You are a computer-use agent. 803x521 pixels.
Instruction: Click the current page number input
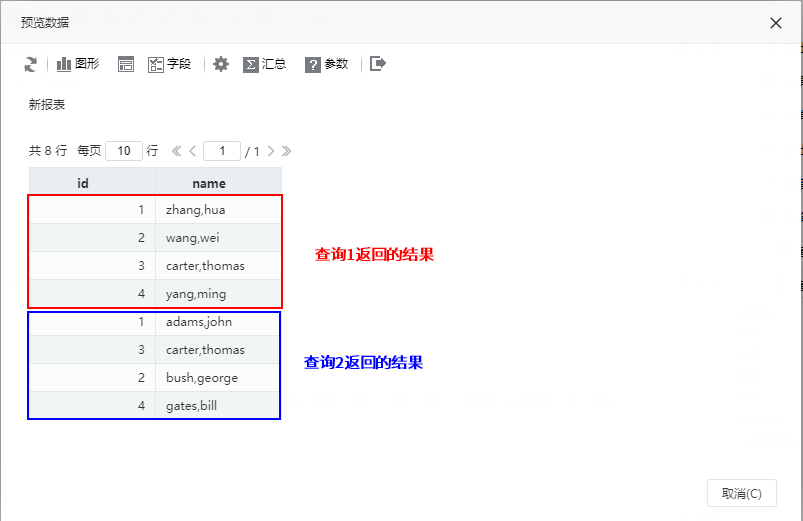point(222,151)
